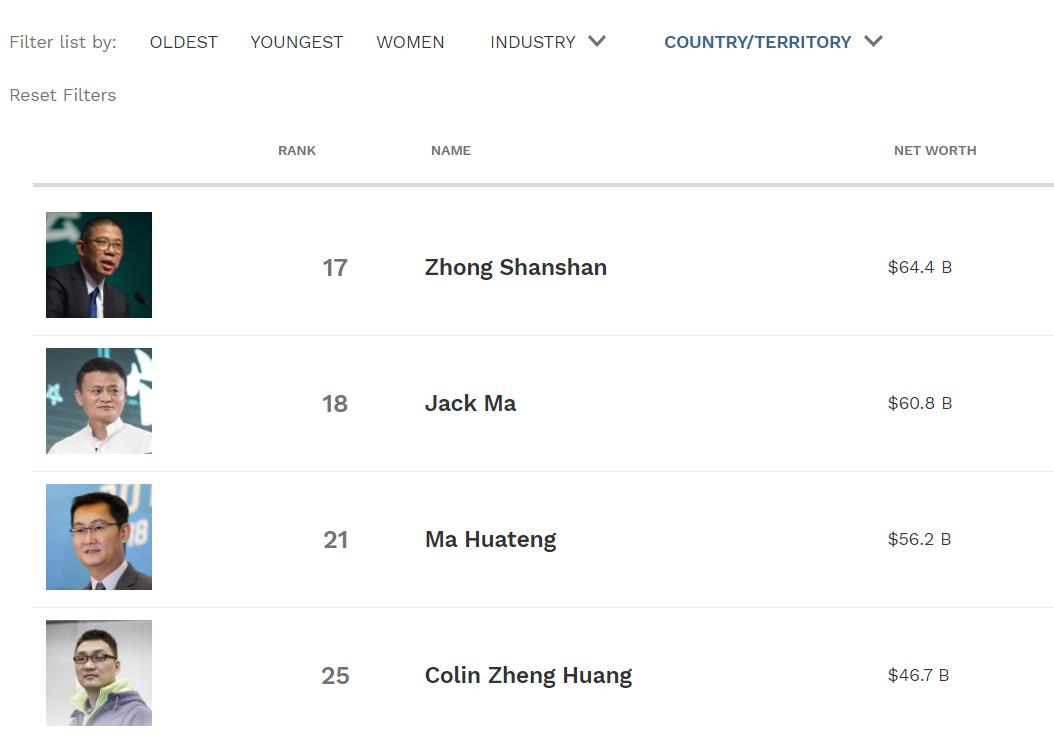
Task: Click the Reset Filters link
Action: click(63, 95)
